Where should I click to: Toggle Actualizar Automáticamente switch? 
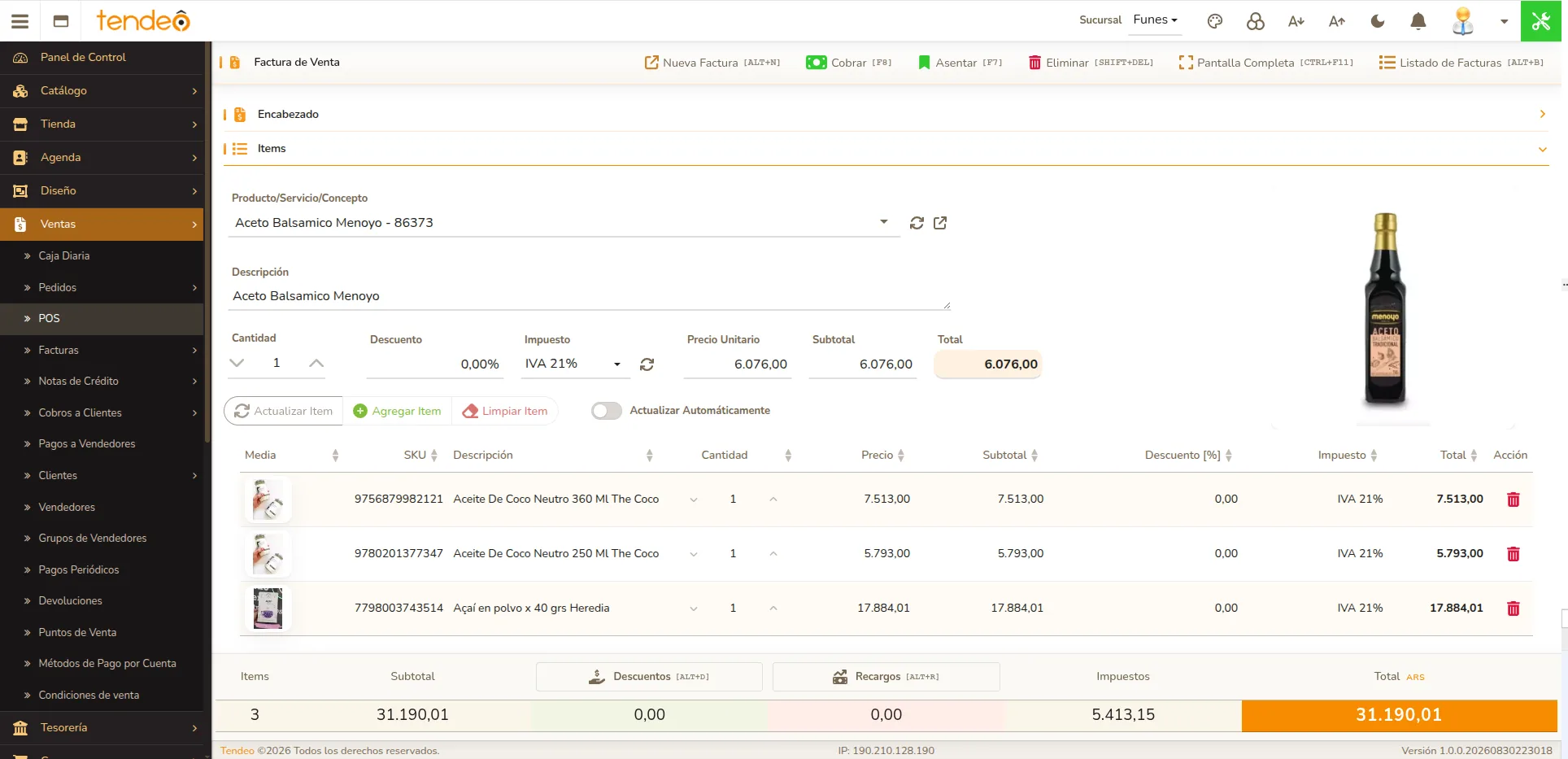pos(607,411)
